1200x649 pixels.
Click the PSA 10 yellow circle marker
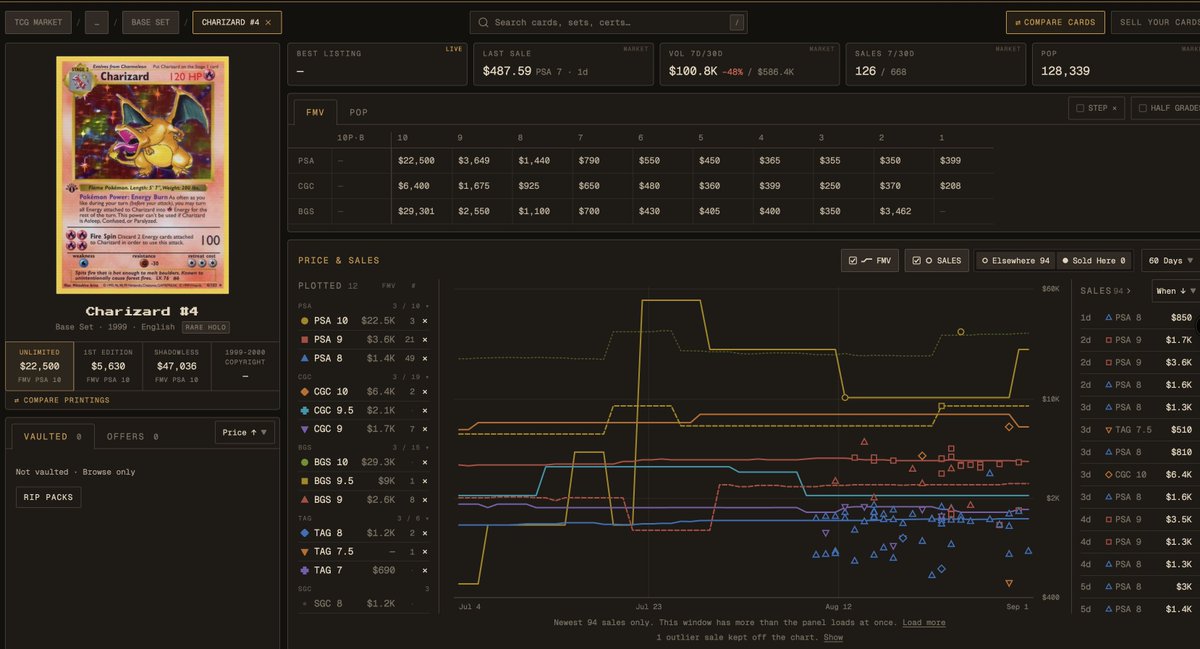click(305, 321)
